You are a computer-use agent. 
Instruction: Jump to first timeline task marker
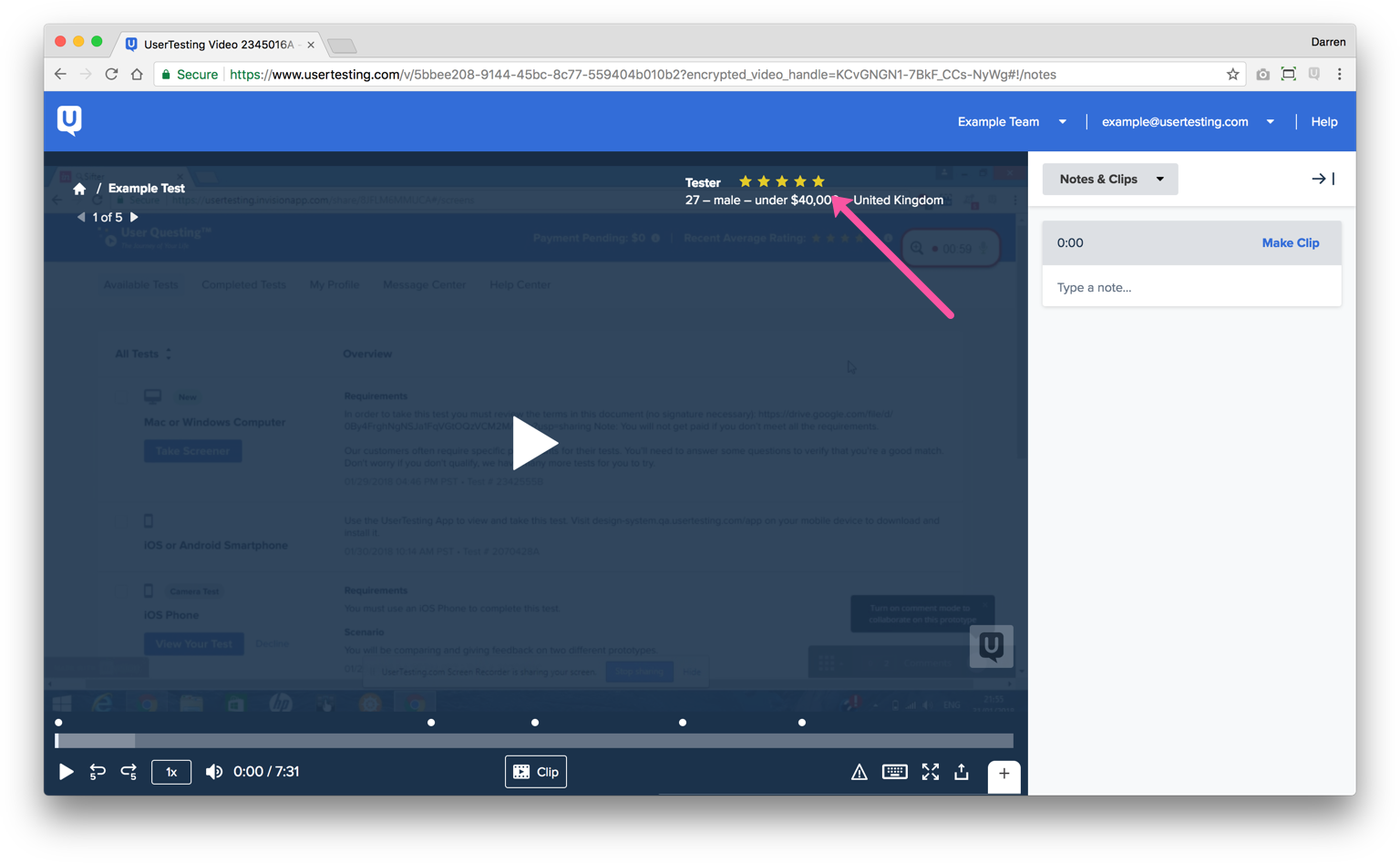coord(58,723)
